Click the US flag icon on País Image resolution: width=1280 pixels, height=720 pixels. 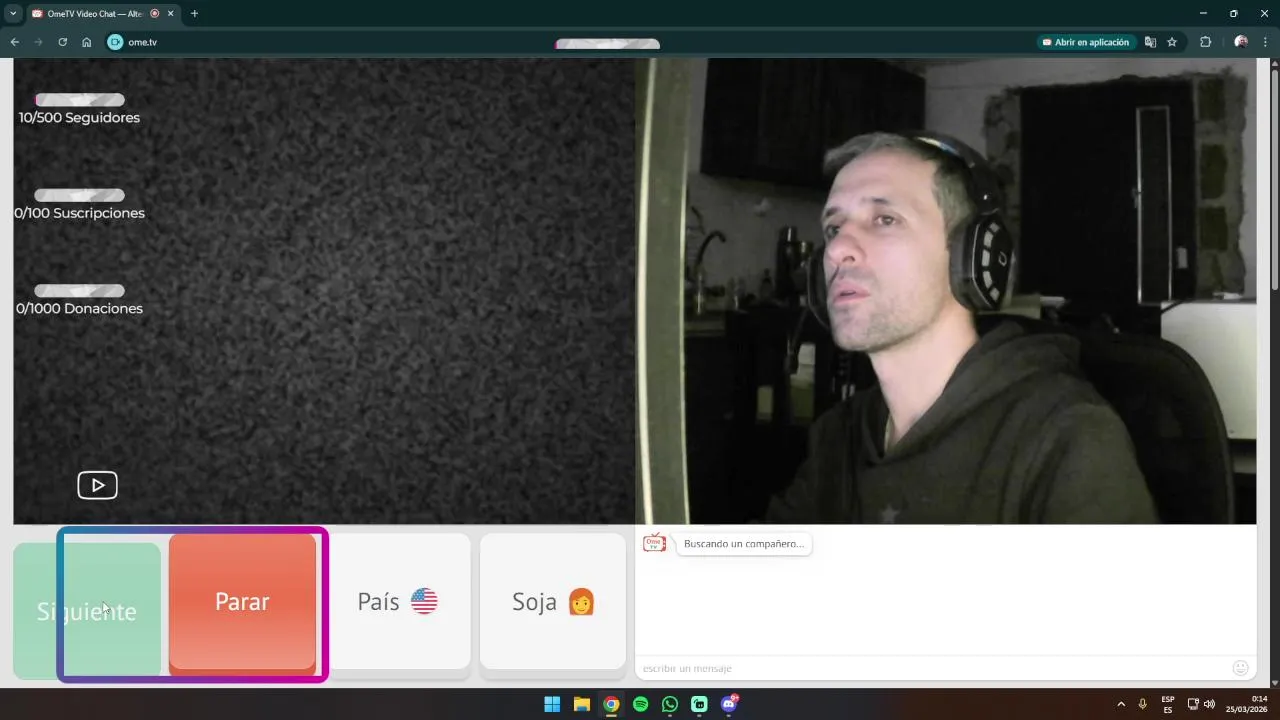pyautogui.click(x=424, y=601)
